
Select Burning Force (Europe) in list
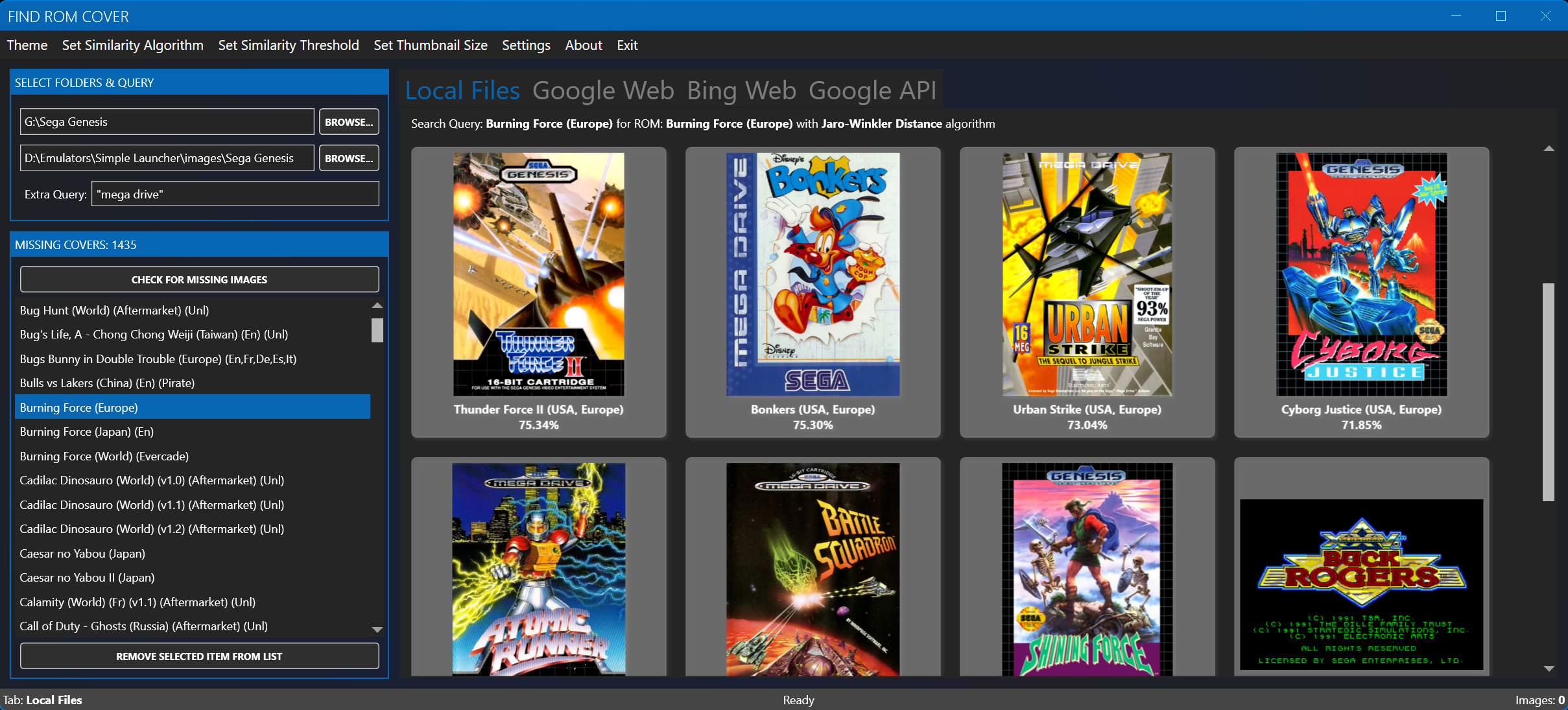point(193,408)
